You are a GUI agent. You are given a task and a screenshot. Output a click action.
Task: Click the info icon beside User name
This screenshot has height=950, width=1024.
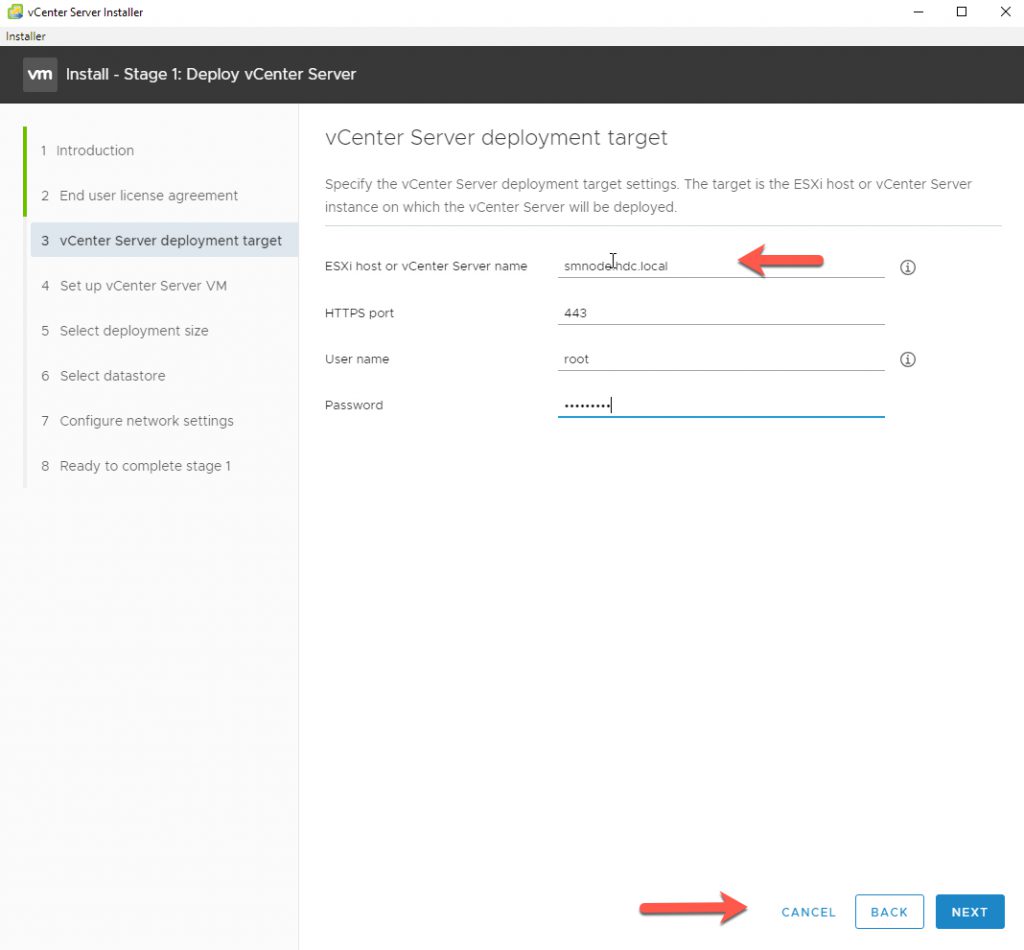coord(908,359)
